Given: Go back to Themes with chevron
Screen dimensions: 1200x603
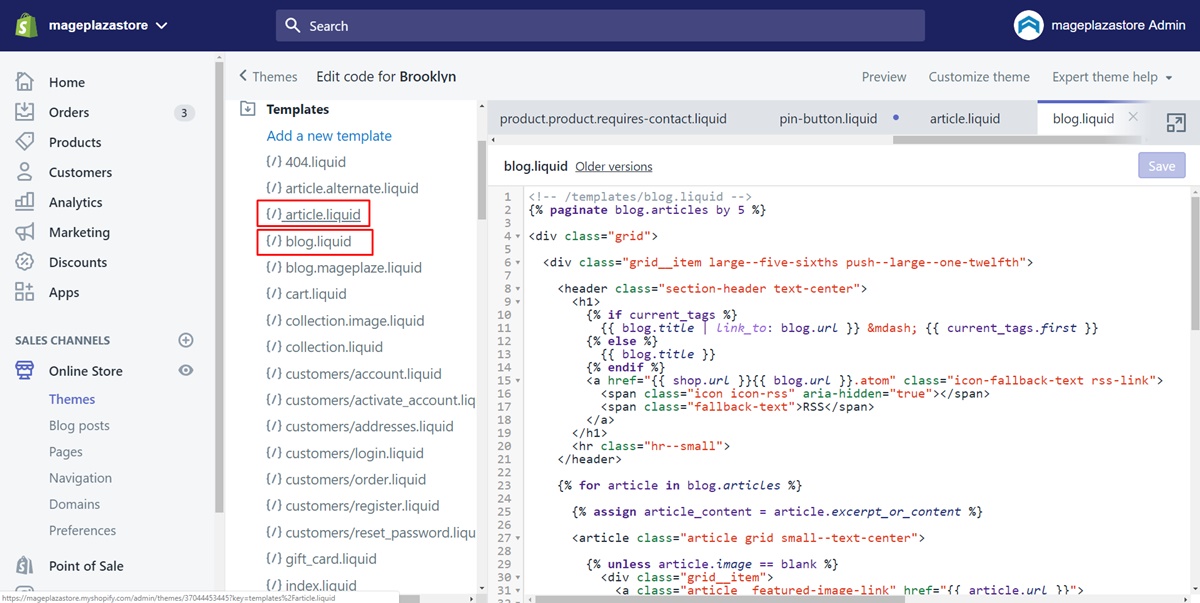Looking at the screenshot, I should click(268, 76).
